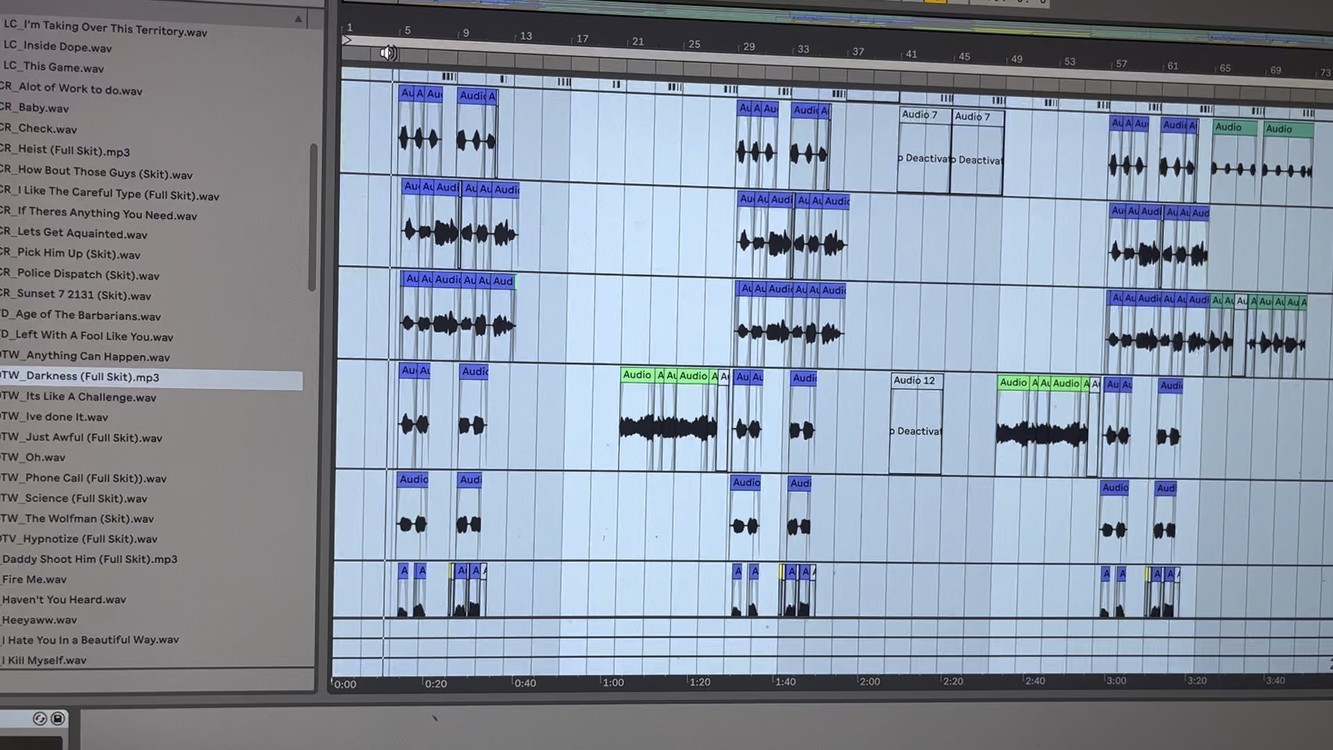This screenshot has height=750, width=1333.
Task: Select the CR_Police Dispatch (Skit).wav sample
Action: [80, 275]
